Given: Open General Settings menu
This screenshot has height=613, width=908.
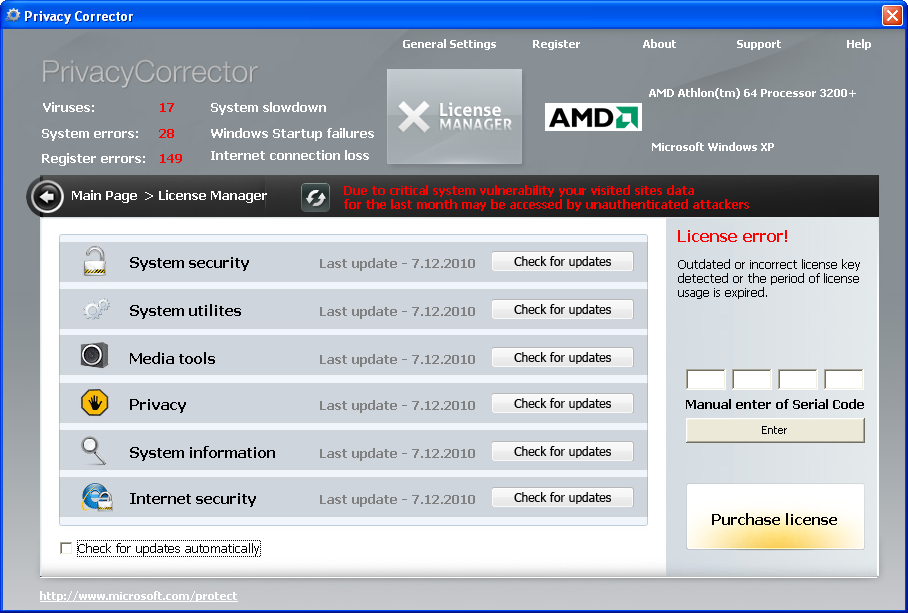Looking at the screenshot, I should [449, 44].
